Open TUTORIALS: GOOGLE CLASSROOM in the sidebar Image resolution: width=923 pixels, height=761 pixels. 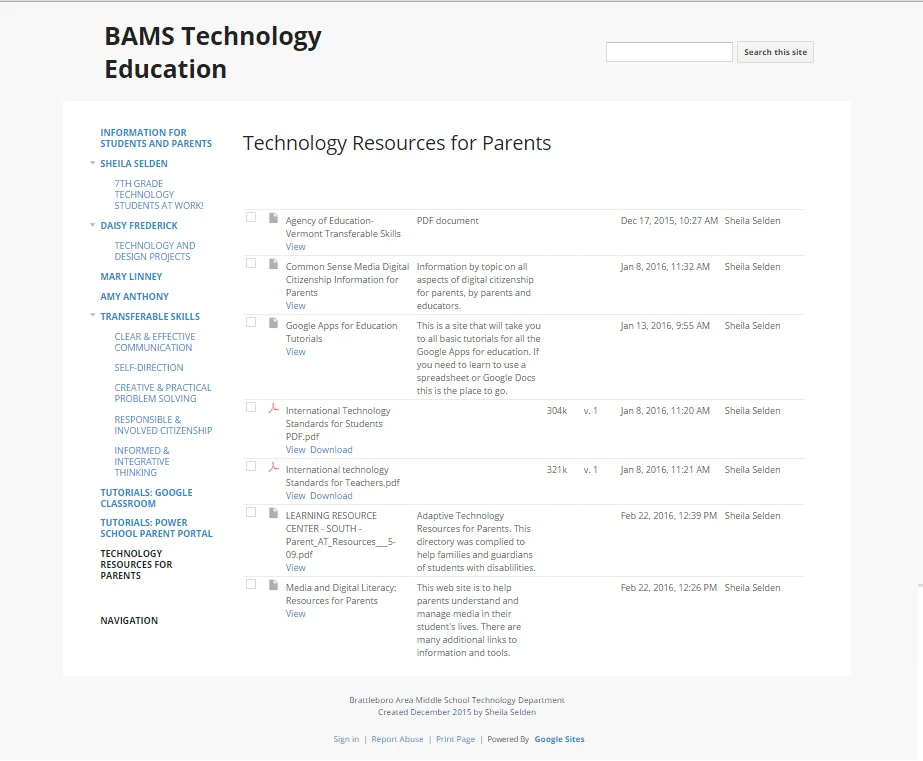(144, 497)
